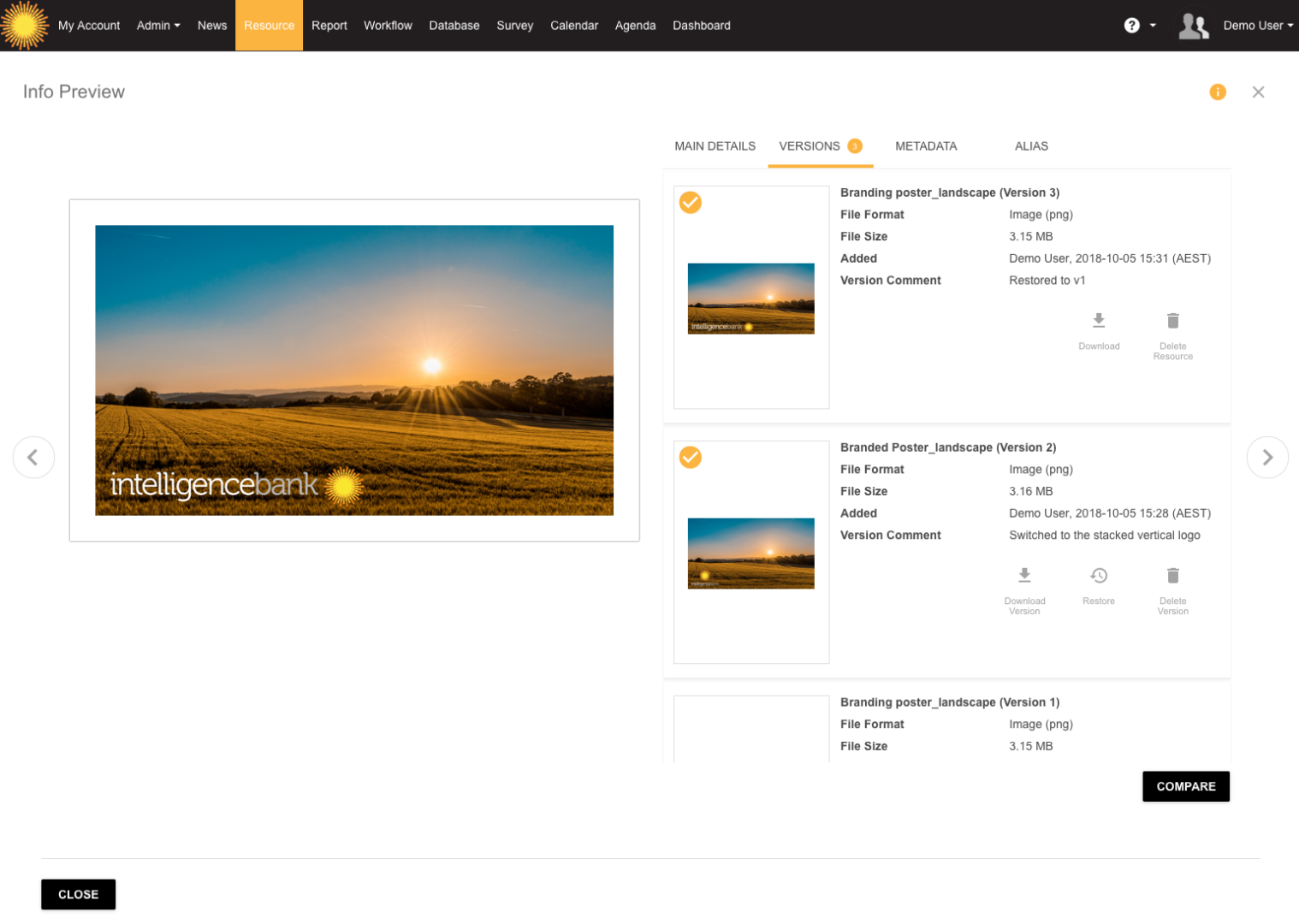Click the Delete Version icon for Version 2
The height and width of the screenshot is (924, 1299).
pyautogui.click(x=1172, y=576)
